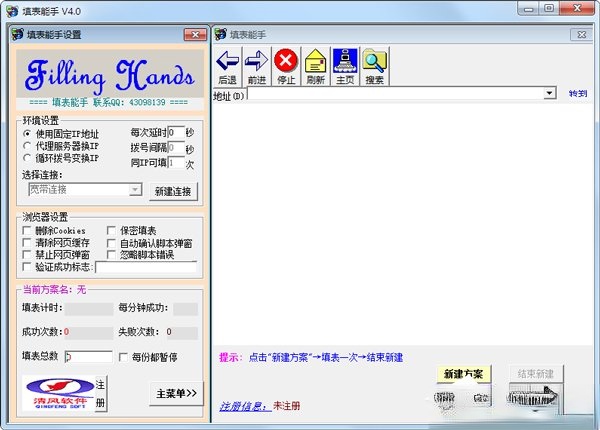Click the 填表能手 V4.0 title bar app icon
Screen dimensions: 600x430
point(12,11)
